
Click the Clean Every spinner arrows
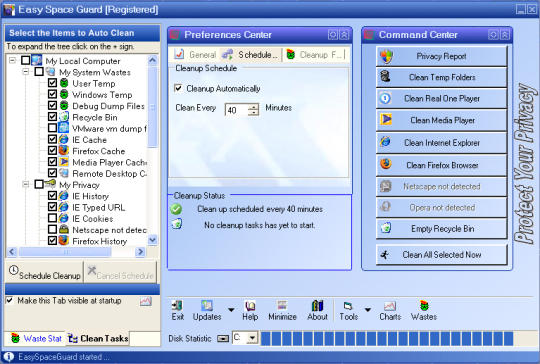click(253, 110)
